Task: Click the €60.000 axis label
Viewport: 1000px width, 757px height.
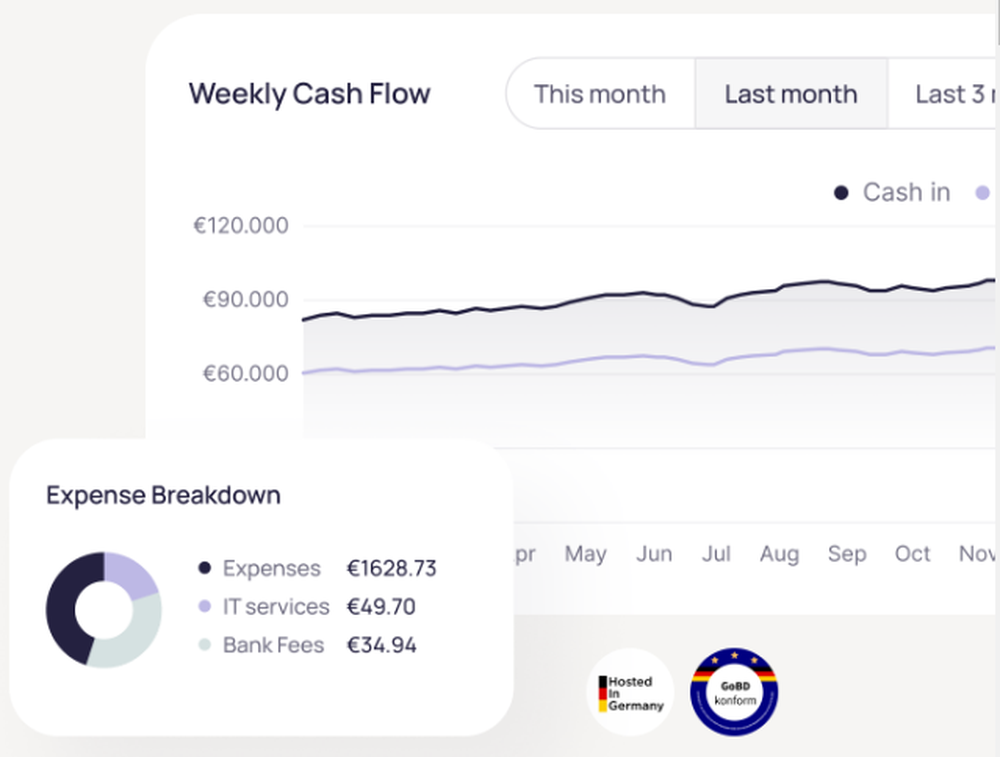Action: [x=246, y=373]
